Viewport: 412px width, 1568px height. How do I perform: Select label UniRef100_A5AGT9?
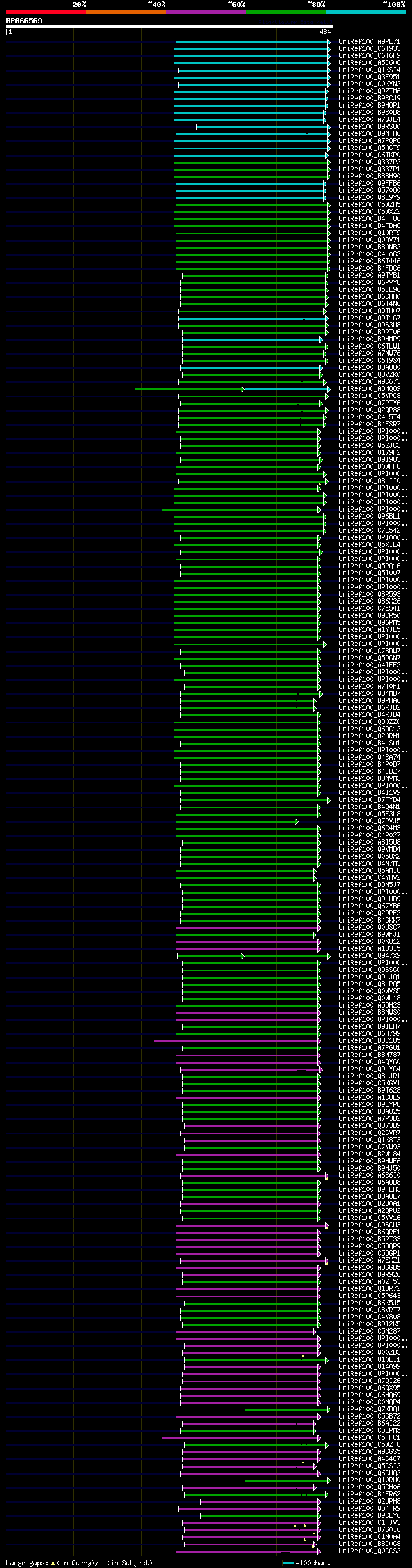(x=370, y=148)
